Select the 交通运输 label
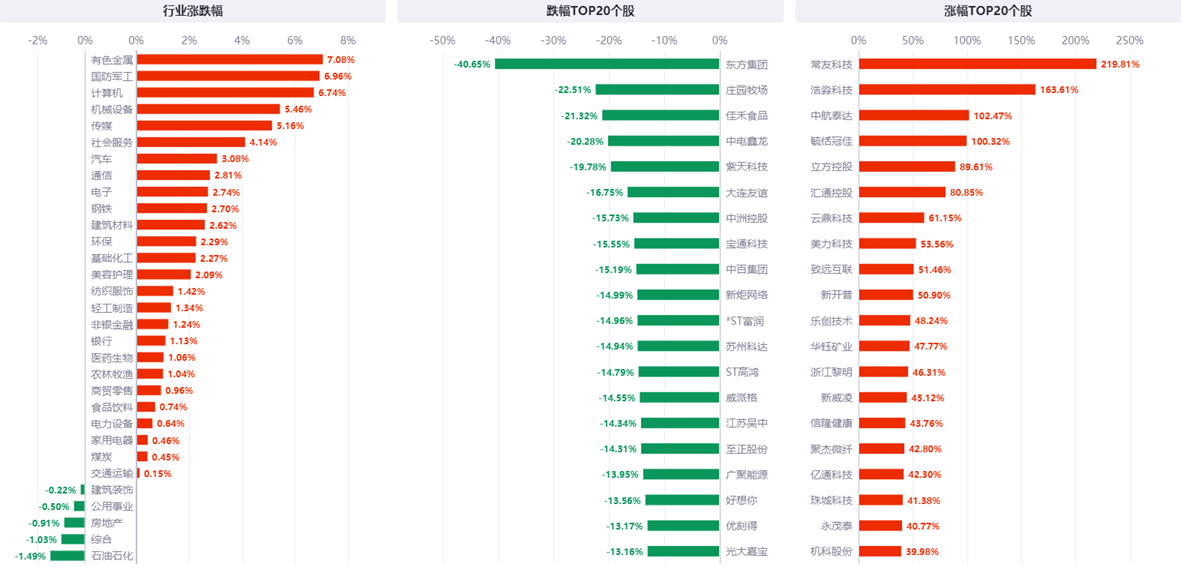This screenshot has height=567, width=1181. pos(112,474)
